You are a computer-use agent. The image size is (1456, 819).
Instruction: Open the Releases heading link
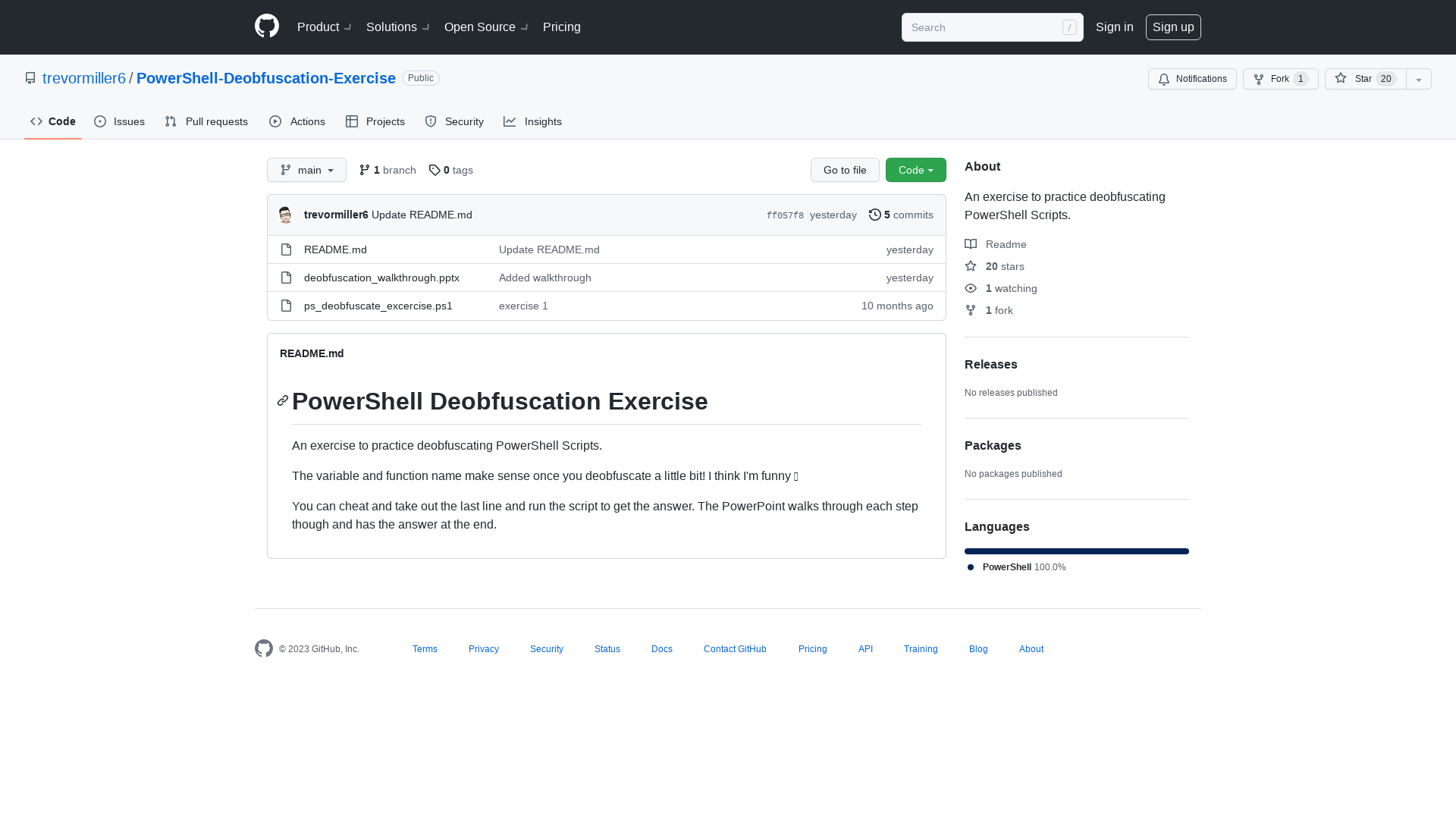pyautogui.click(x=990, y=364)
